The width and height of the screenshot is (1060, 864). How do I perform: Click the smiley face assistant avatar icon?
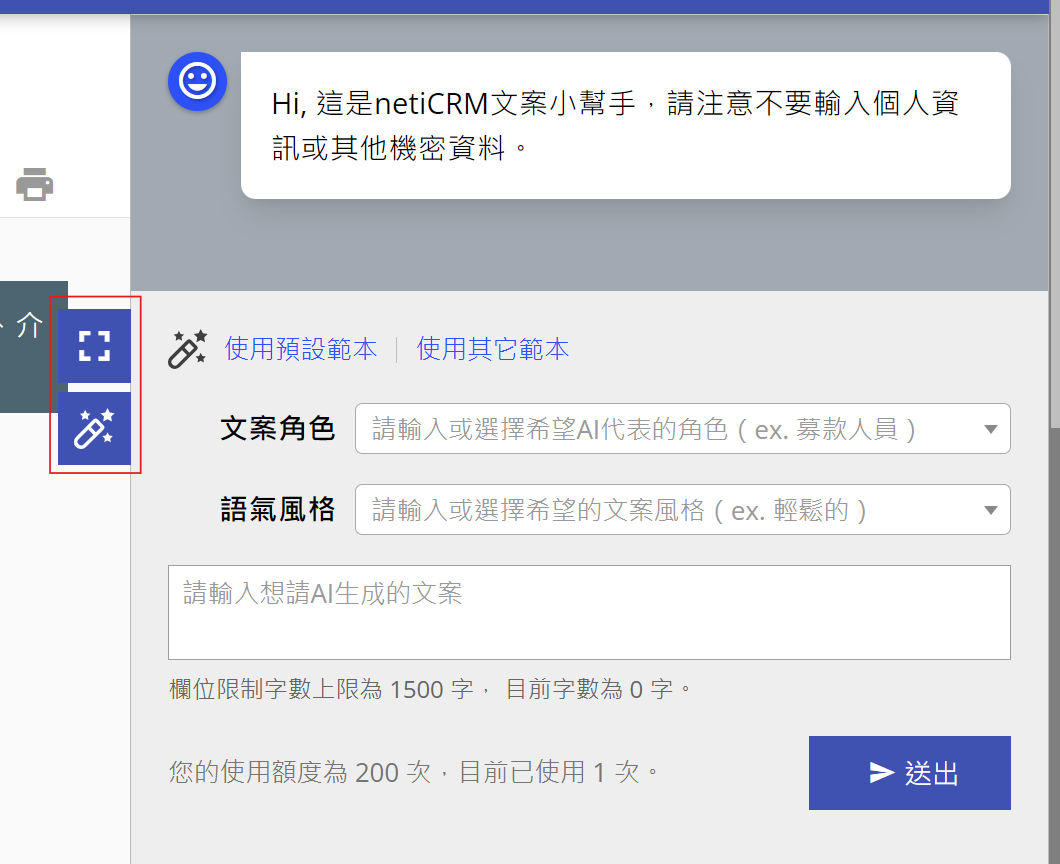coord(197,82)
